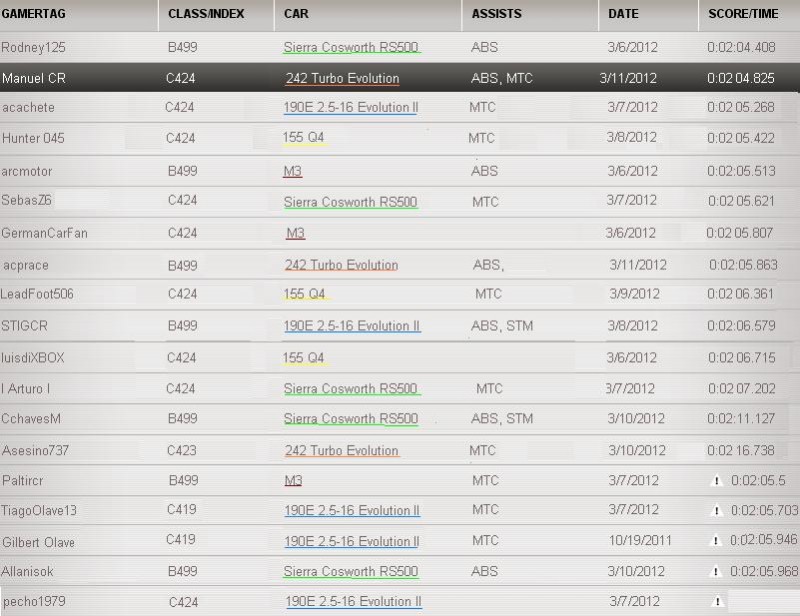800x616 pixels.
Task: Open GermanCarFan's M3 car link
Action: point(295,233)
